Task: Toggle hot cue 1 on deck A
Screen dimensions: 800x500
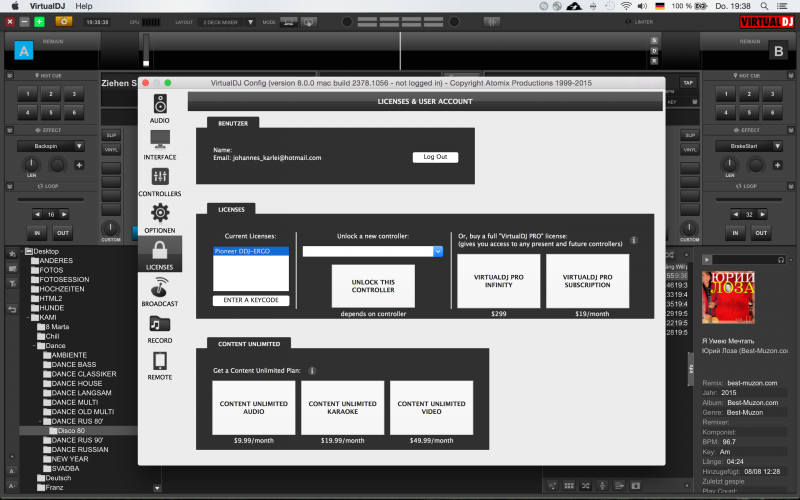Action: pyautogui.click(x=28, y=94)
